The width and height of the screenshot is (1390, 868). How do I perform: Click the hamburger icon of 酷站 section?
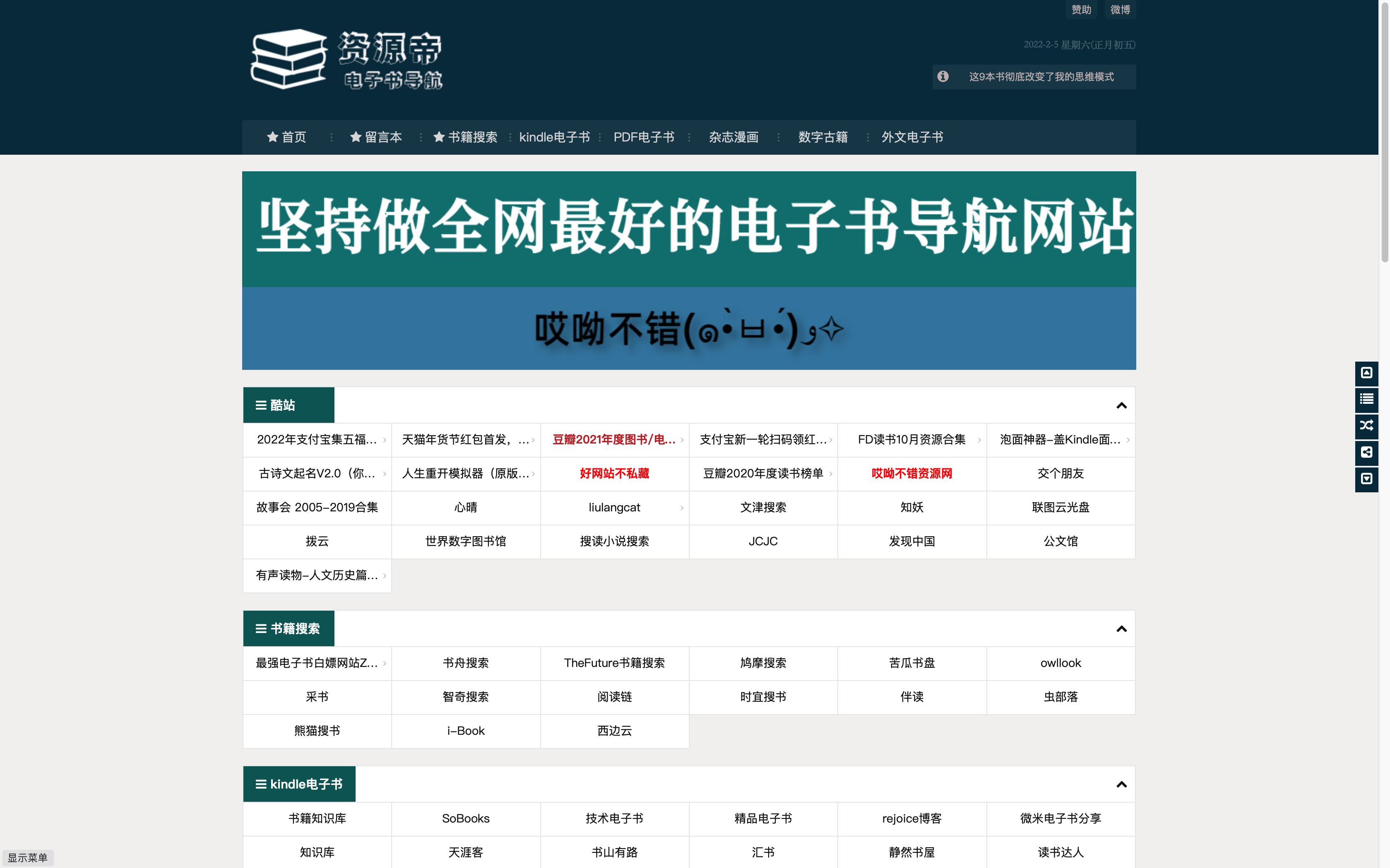click(x=261, y=405)
